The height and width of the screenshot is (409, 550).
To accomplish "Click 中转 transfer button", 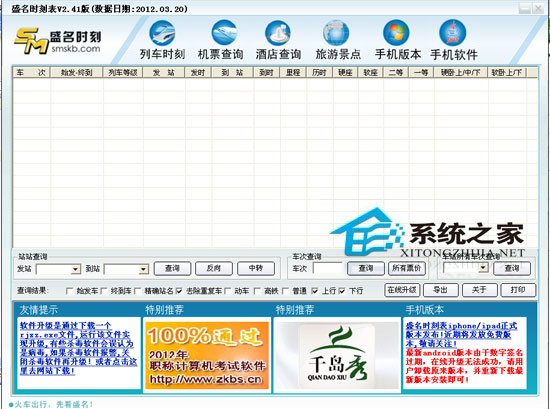I will pyautogui.click(x=256, y=268).
